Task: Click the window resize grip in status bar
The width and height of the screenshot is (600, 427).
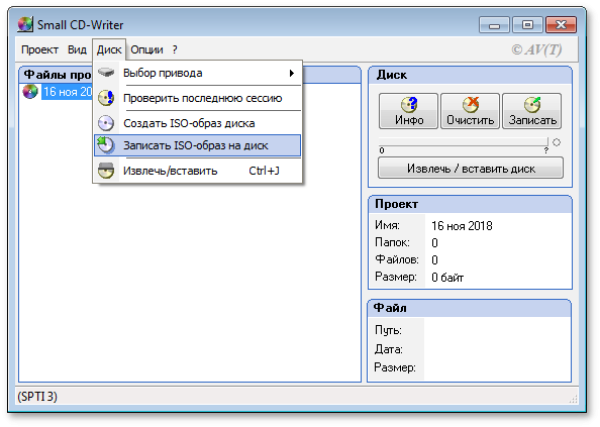Action: (x=573, y=399)
